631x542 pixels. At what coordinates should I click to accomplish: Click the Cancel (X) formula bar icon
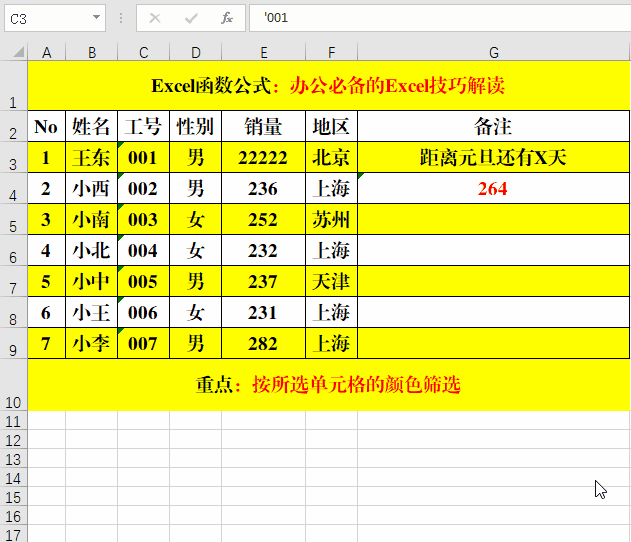tap(155, 18)
